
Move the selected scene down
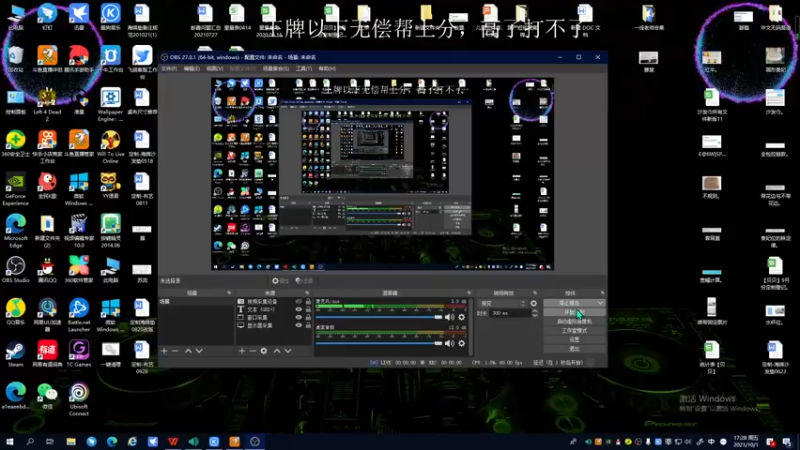pyautogui.click(x=199, y=351)
